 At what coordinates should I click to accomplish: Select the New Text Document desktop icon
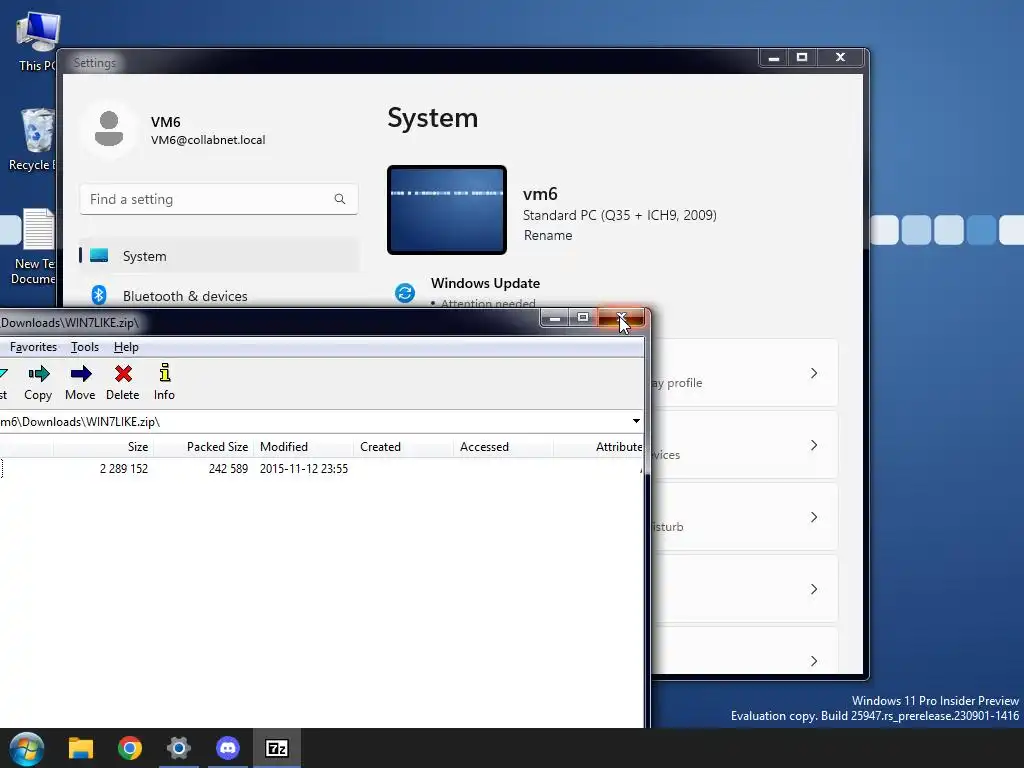click(34, 246)
